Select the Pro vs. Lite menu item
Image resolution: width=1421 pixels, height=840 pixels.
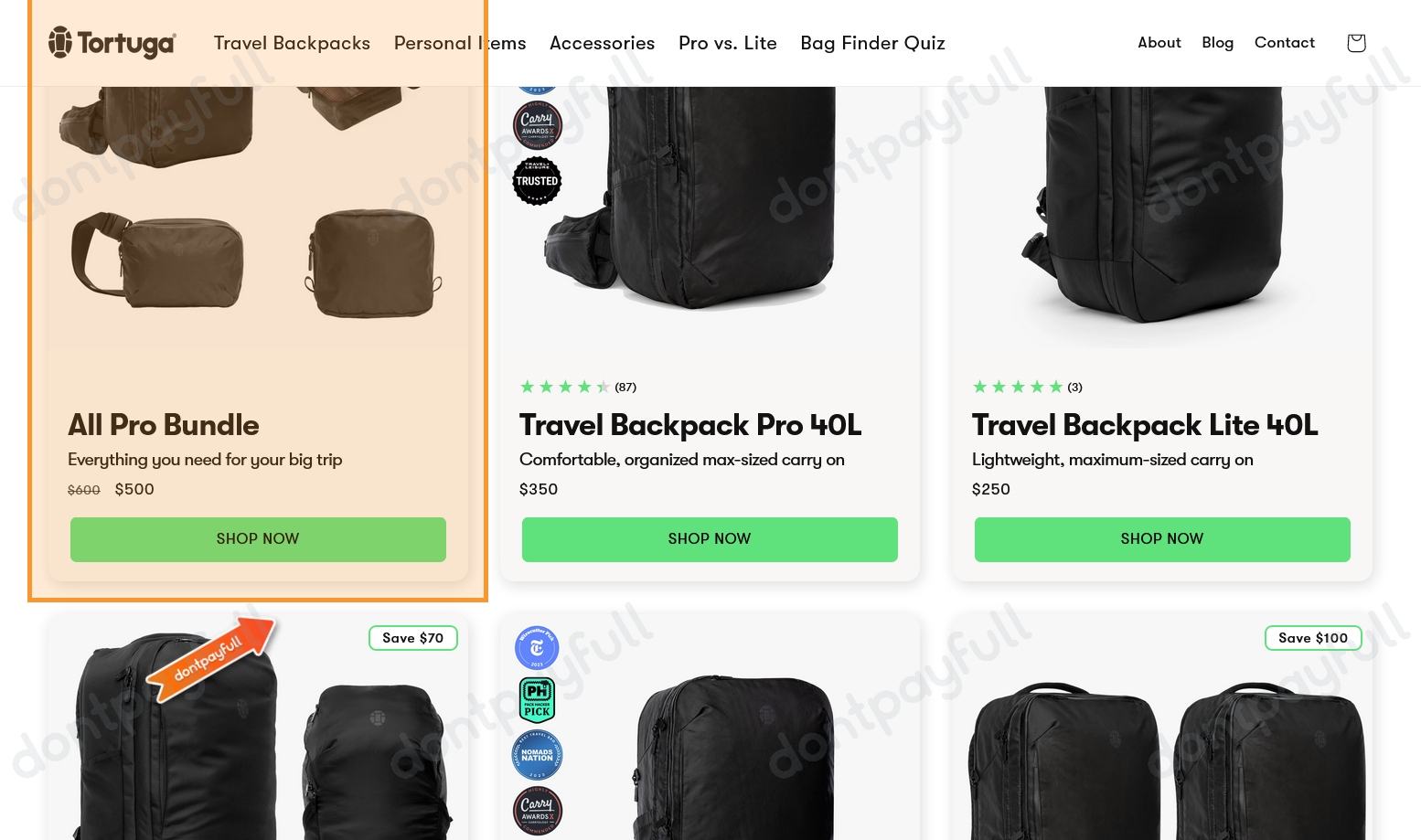[727, 43]
